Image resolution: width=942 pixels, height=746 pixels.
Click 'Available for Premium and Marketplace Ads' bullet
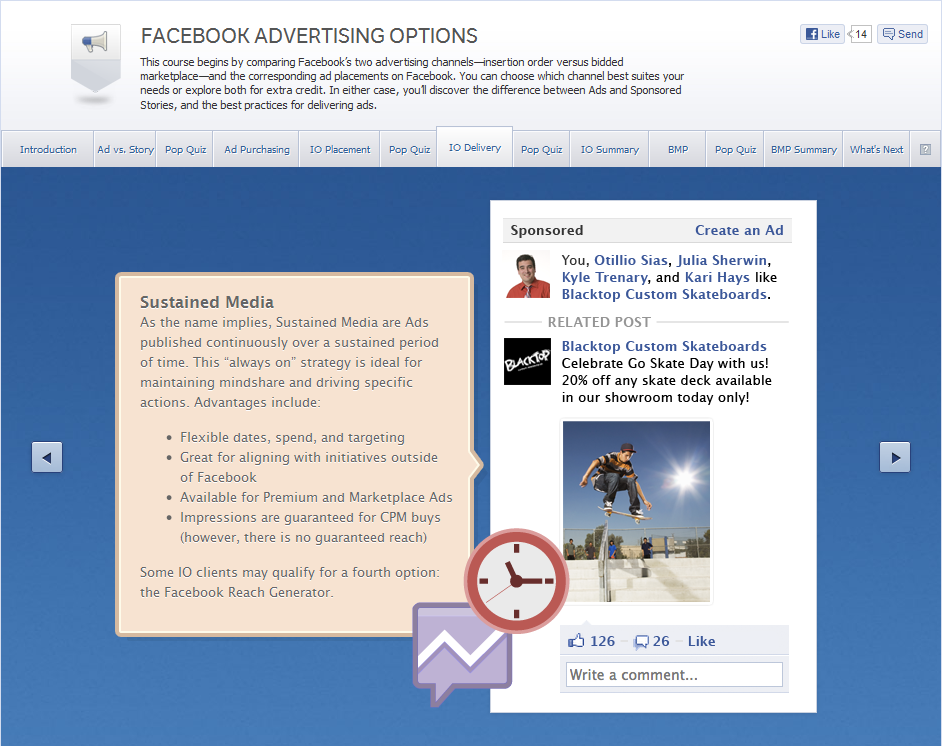[317, 497]
